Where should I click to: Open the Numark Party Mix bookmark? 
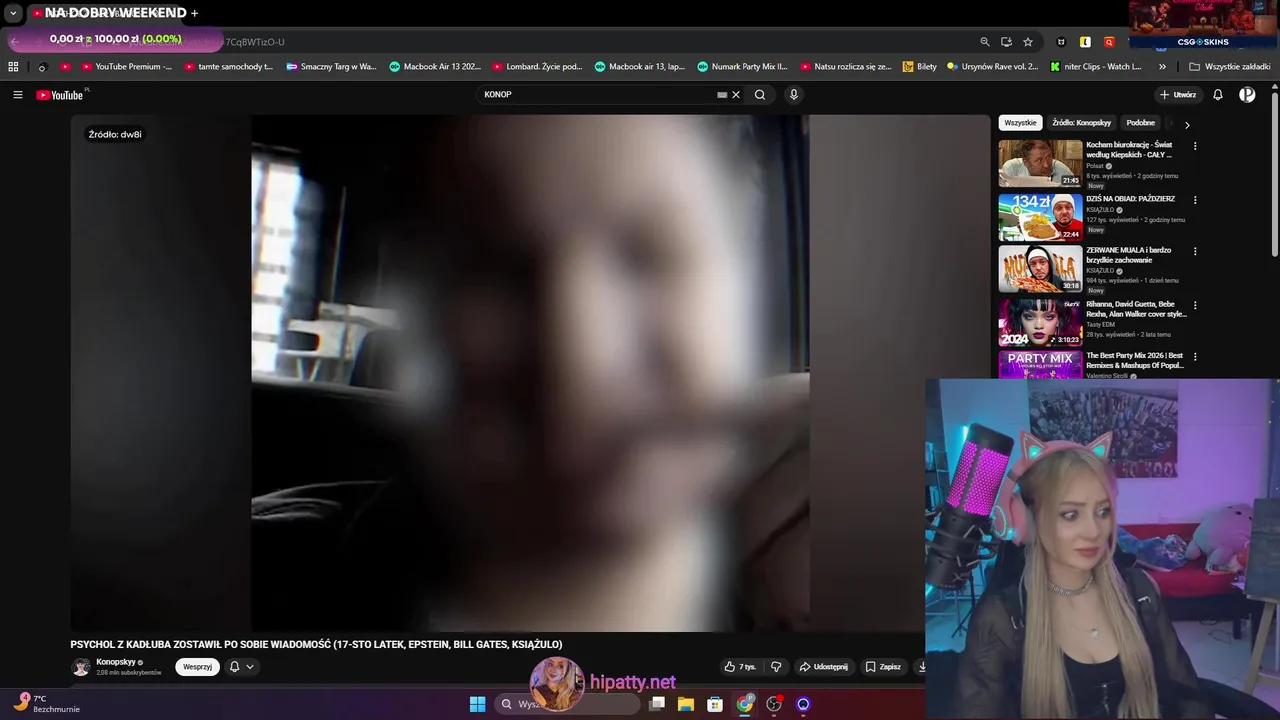743,67
